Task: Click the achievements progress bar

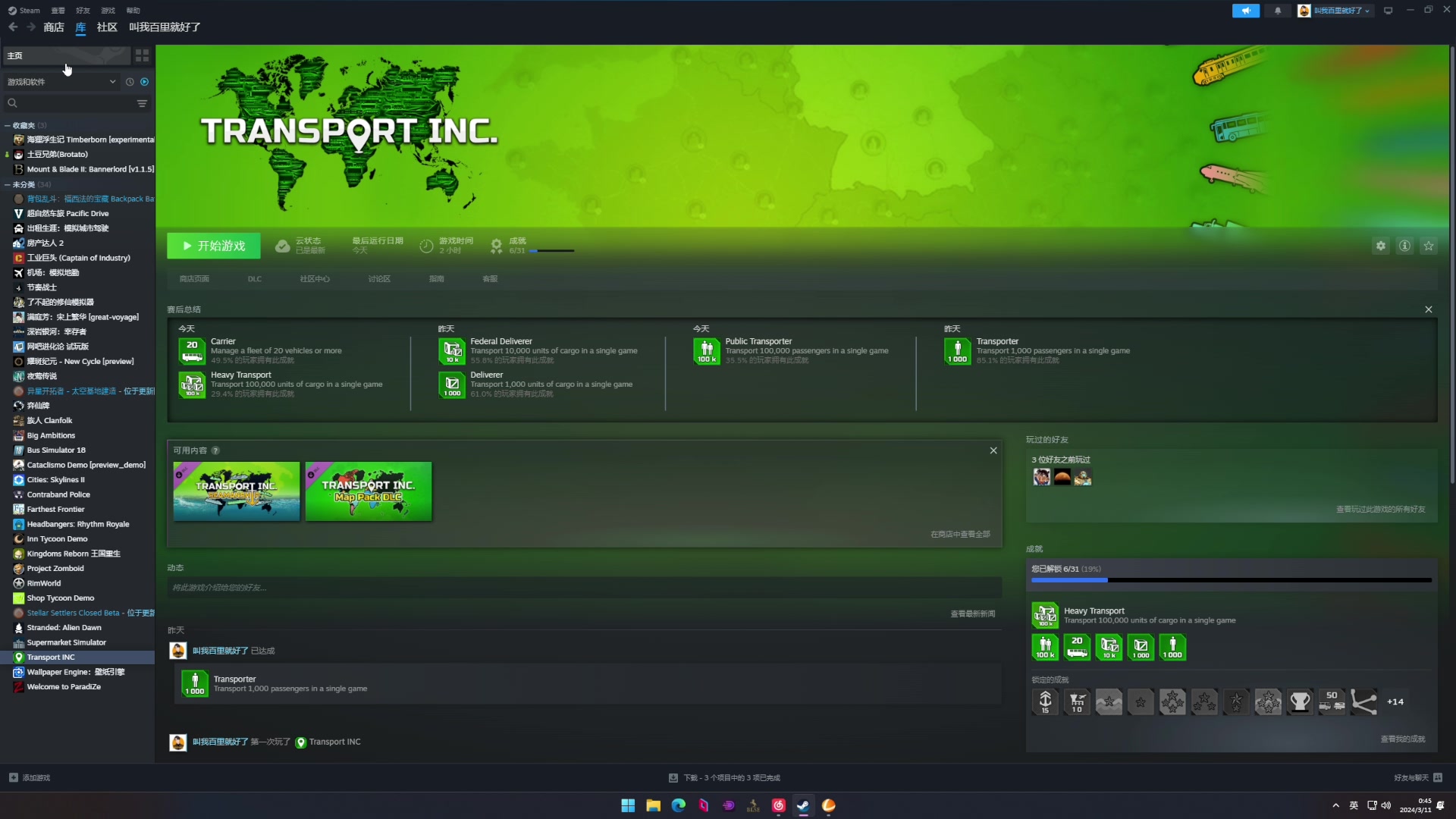Action: click(x=1231, y=580)
